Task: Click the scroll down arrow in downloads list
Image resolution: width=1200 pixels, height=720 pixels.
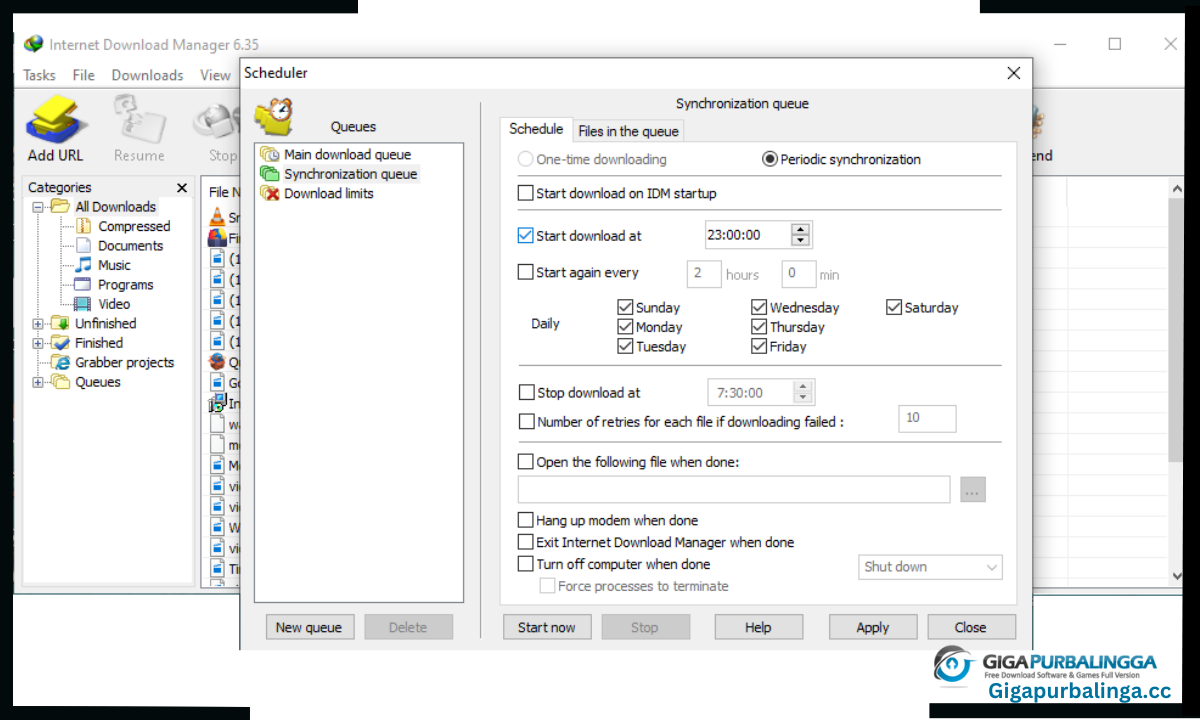Action: pyautogui.click(x=1176, y=576)
